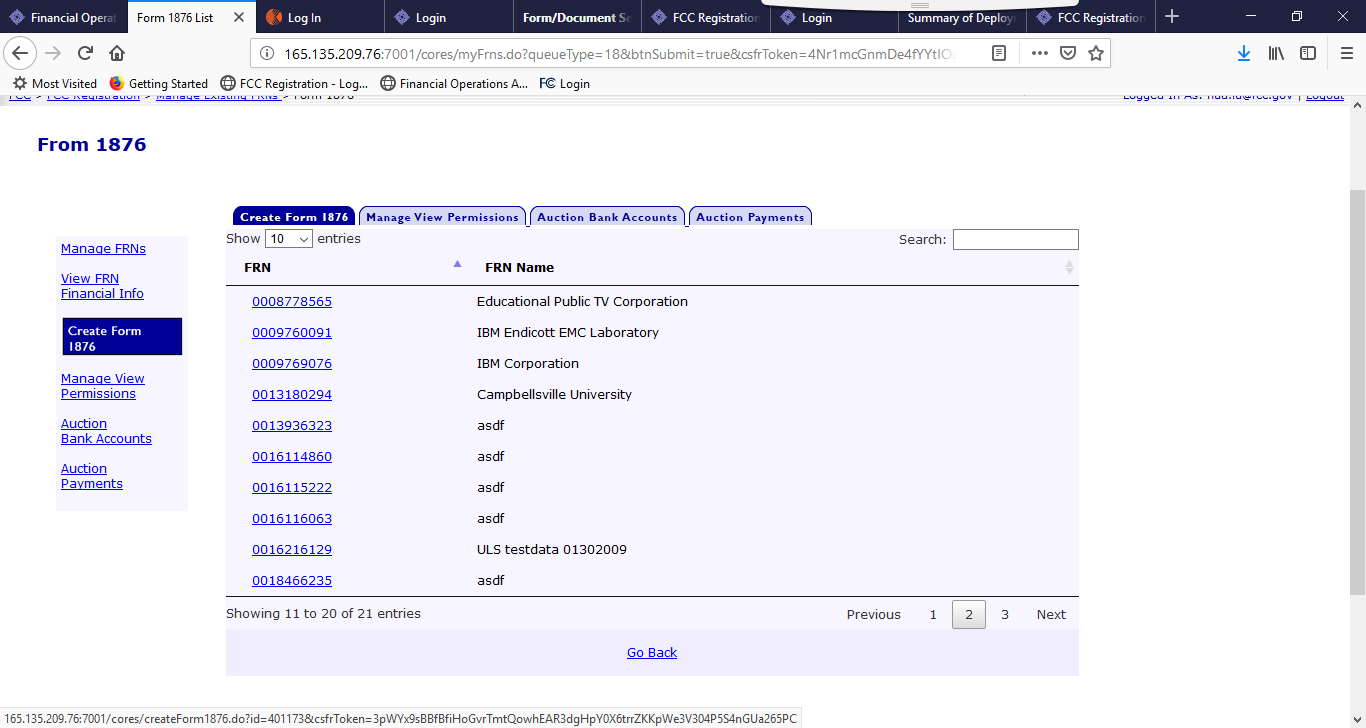Click the Campbellsville University name
The image size is (1366, 728).
(554, 395)
